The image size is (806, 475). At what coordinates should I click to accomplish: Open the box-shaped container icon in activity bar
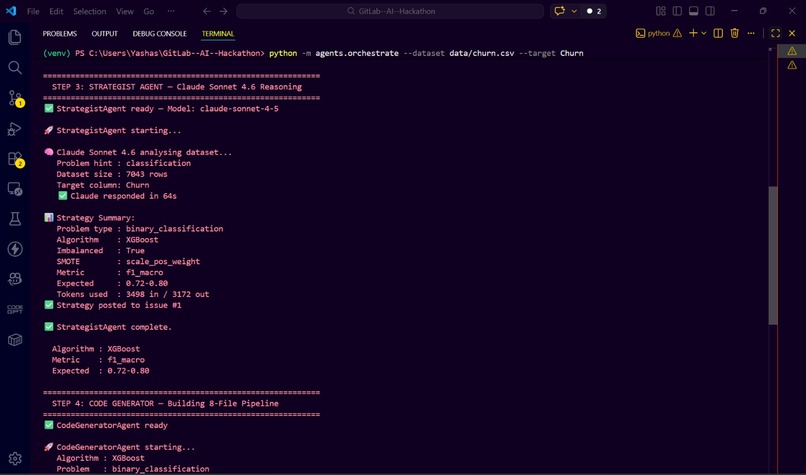coord(15,340)
